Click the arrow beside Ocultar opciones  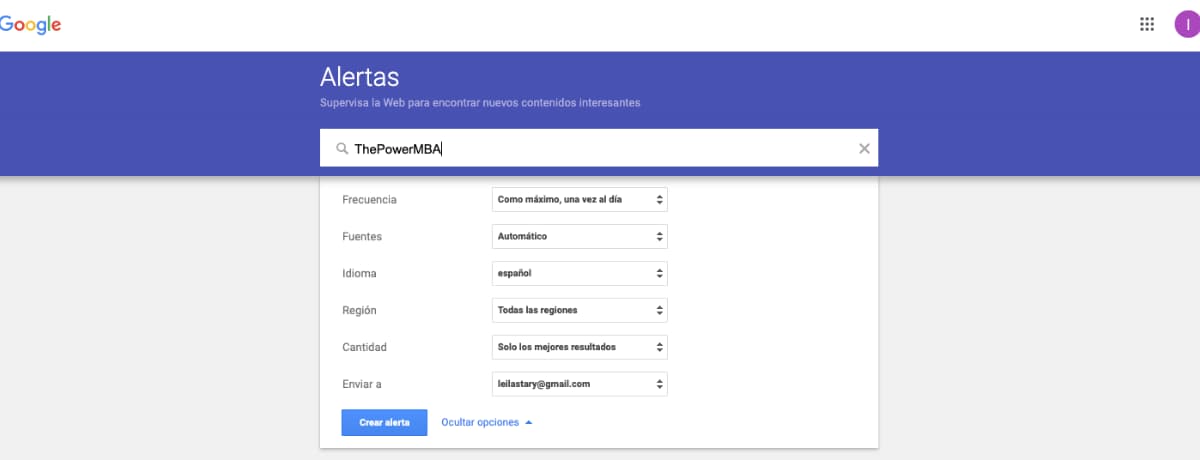point(529,422)
